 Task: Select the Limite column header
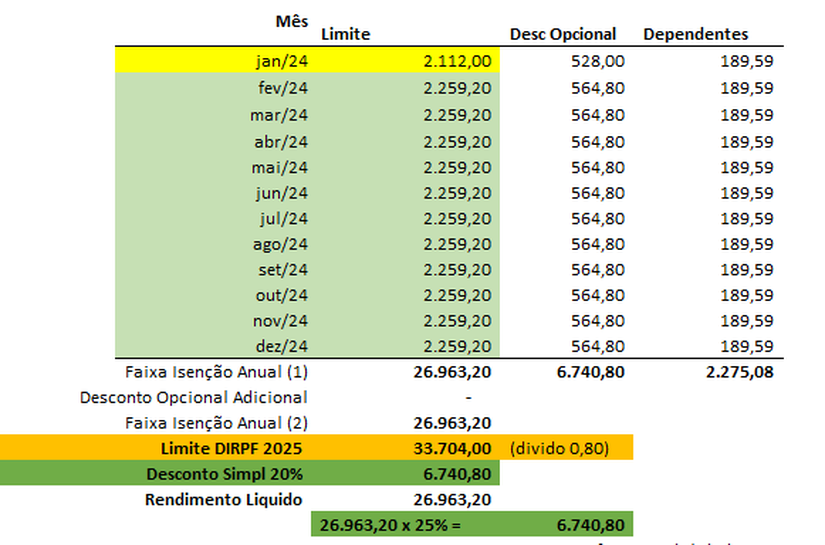click(x=346, y=34)
